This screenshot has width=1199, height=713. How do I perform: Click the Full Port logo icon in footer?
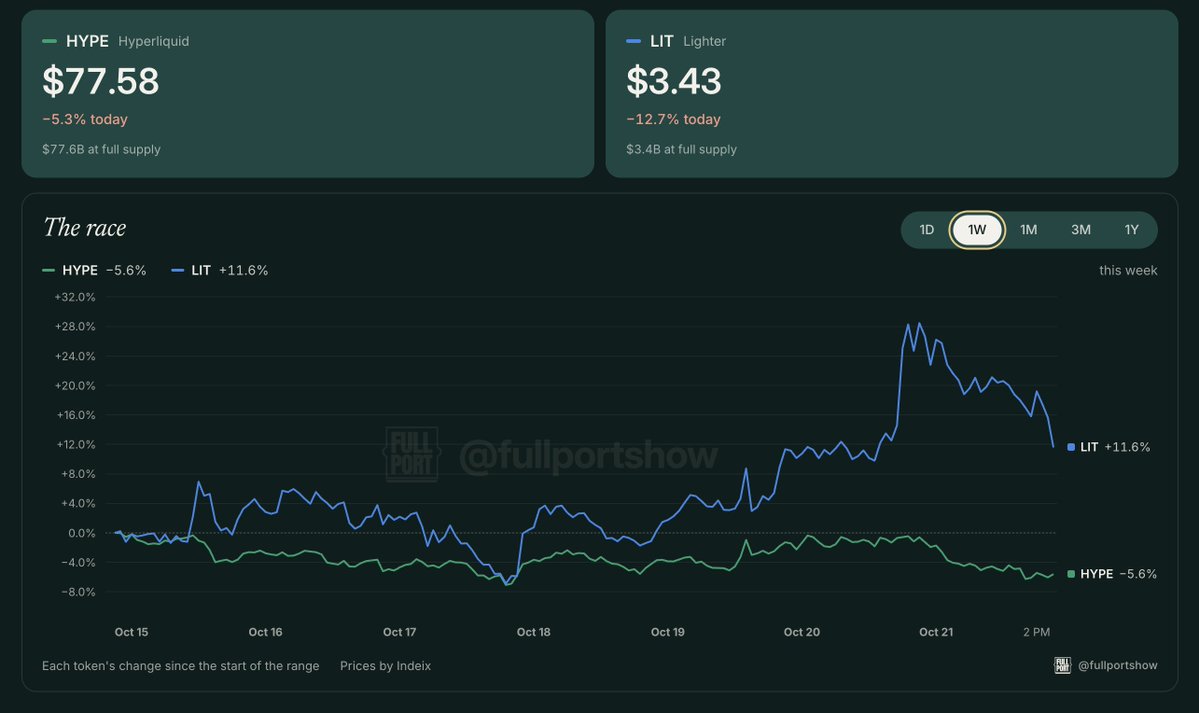click(1062, 666)
